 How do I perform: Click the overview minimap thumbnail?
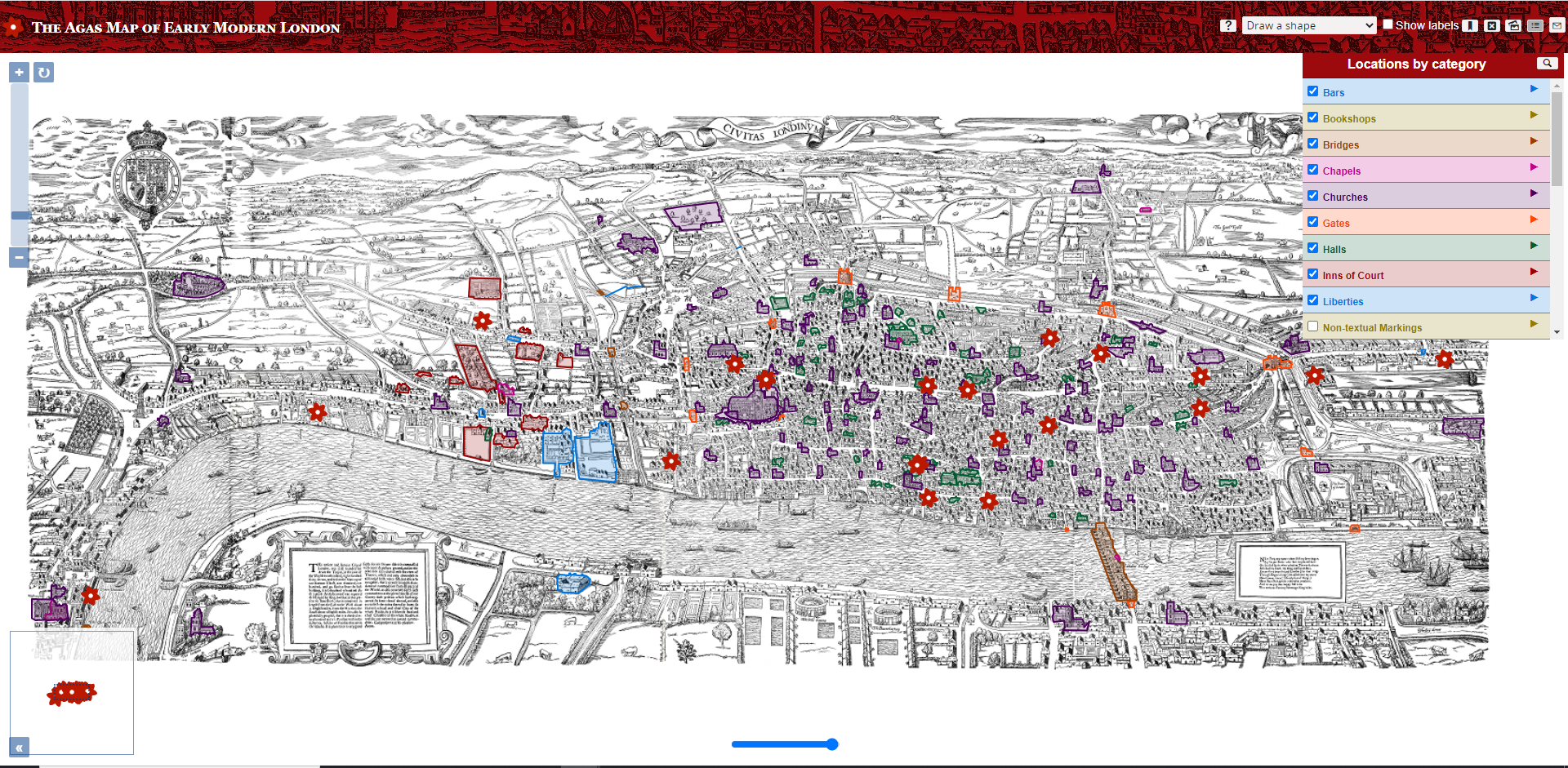72,692
